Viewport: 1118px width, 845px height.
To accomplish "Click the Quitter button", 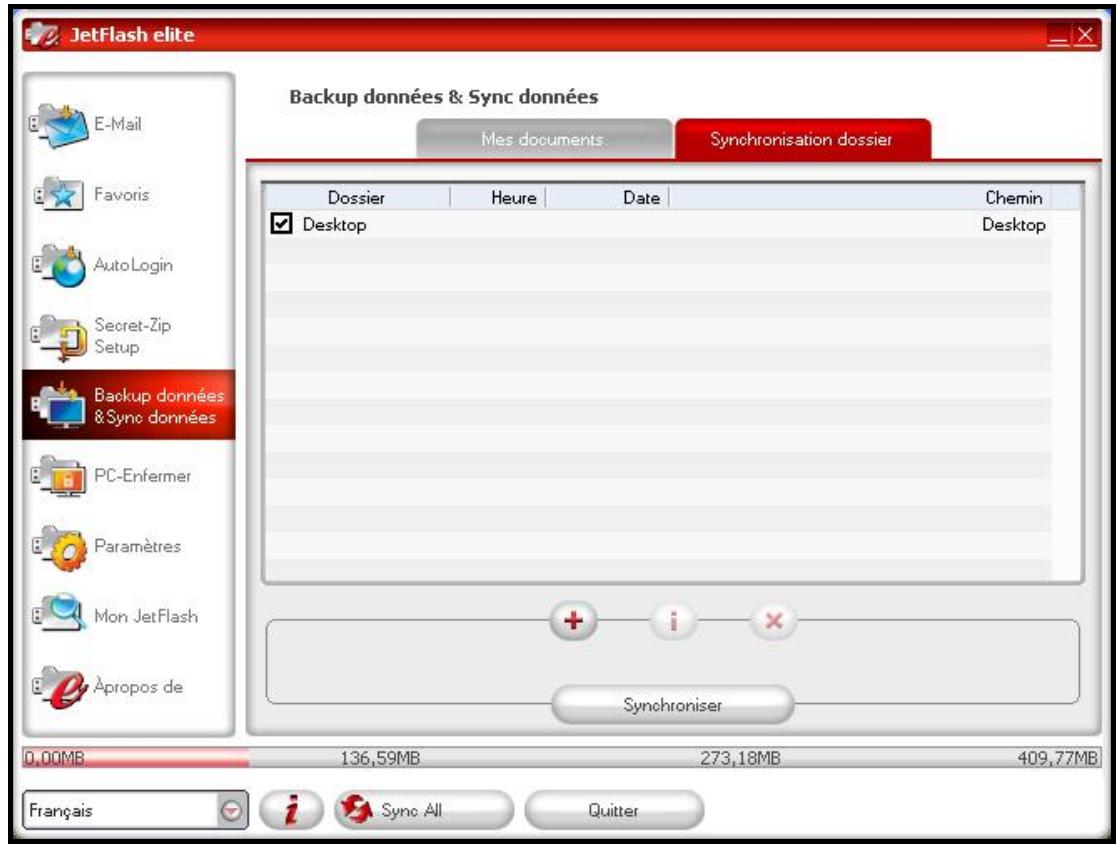I will tap(614, 810).
